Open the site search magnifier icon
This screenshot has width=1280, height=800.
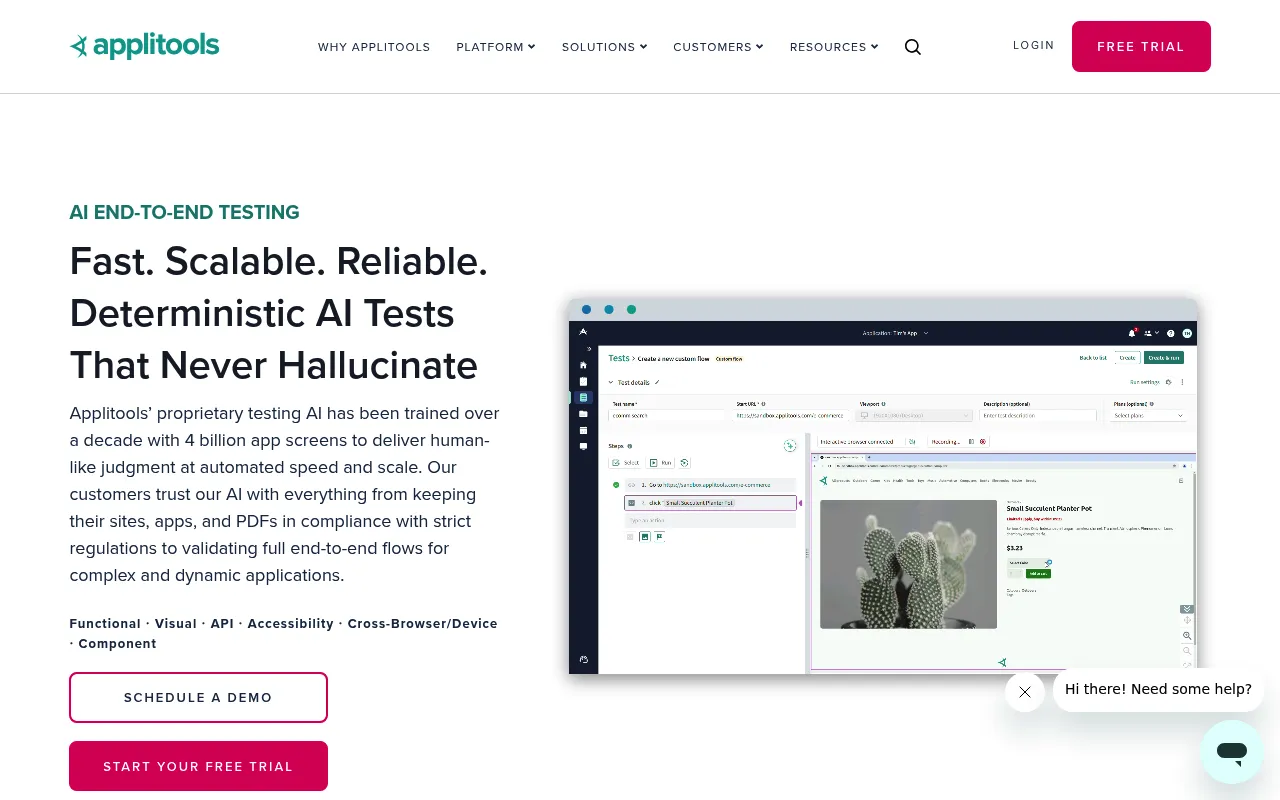point(913,47)
